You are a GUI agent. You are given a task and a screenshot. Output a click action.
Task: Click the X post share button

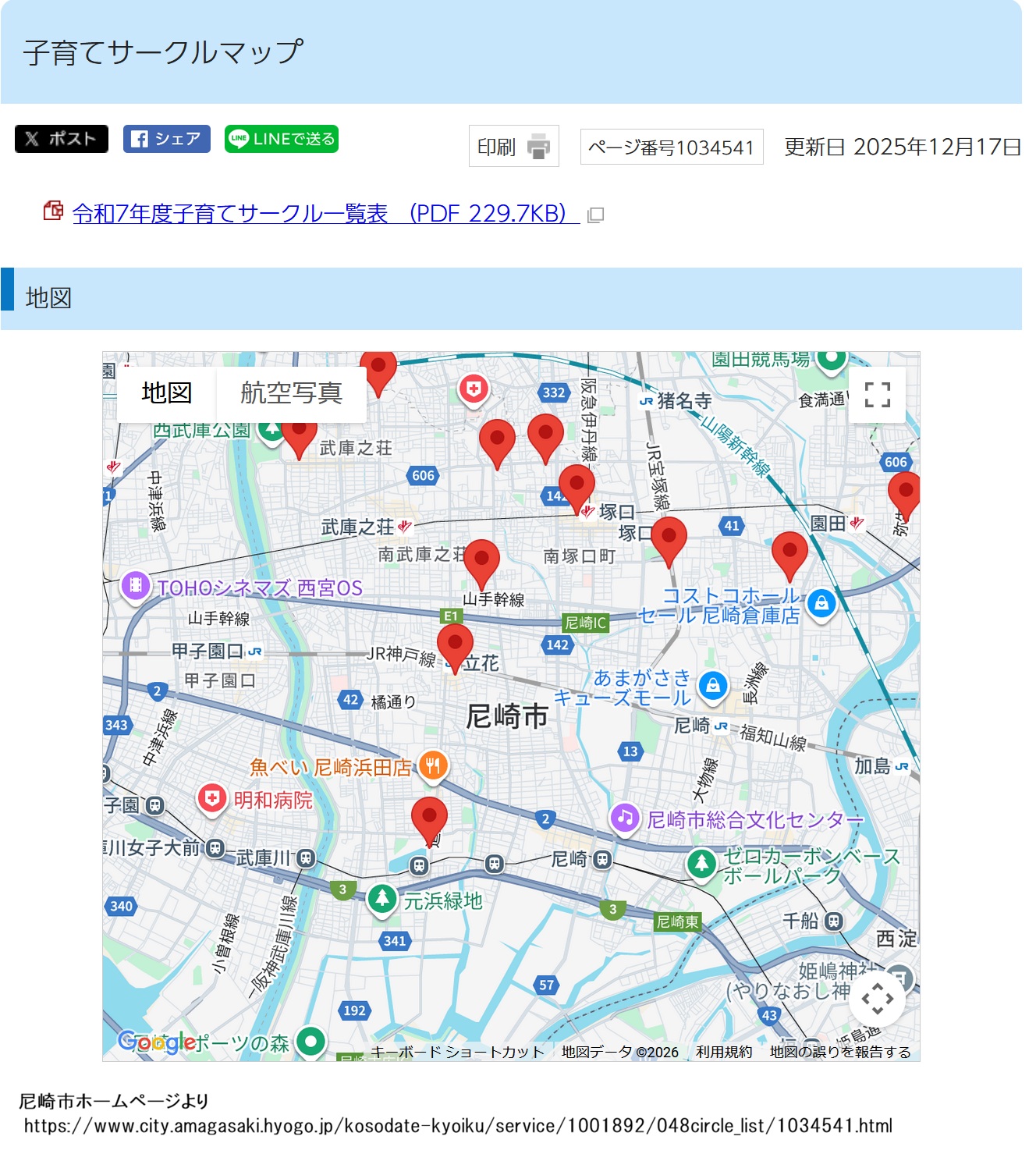coord(62,139)
